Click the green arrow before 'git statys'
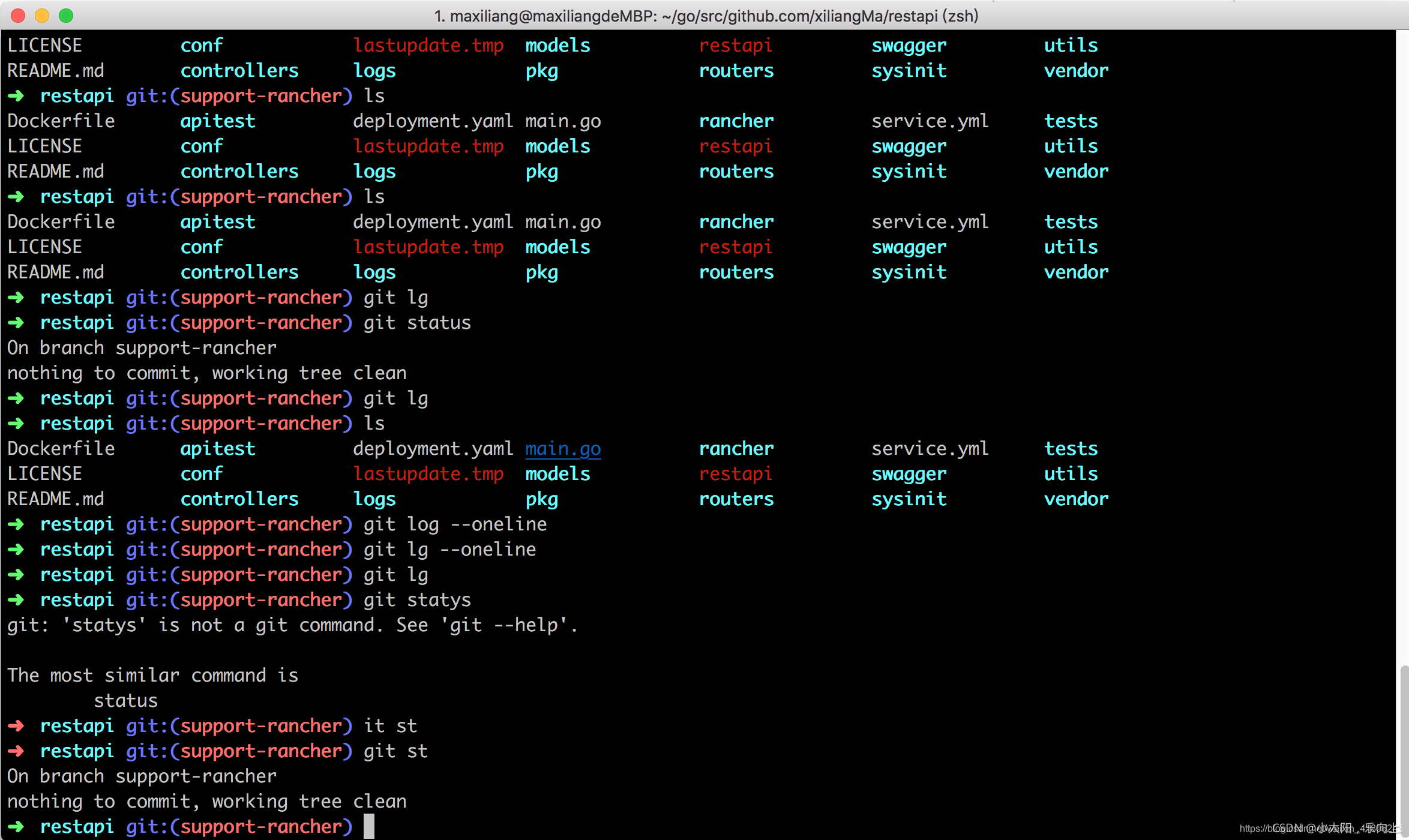The image size is (1409, 840). click(16, 600)
